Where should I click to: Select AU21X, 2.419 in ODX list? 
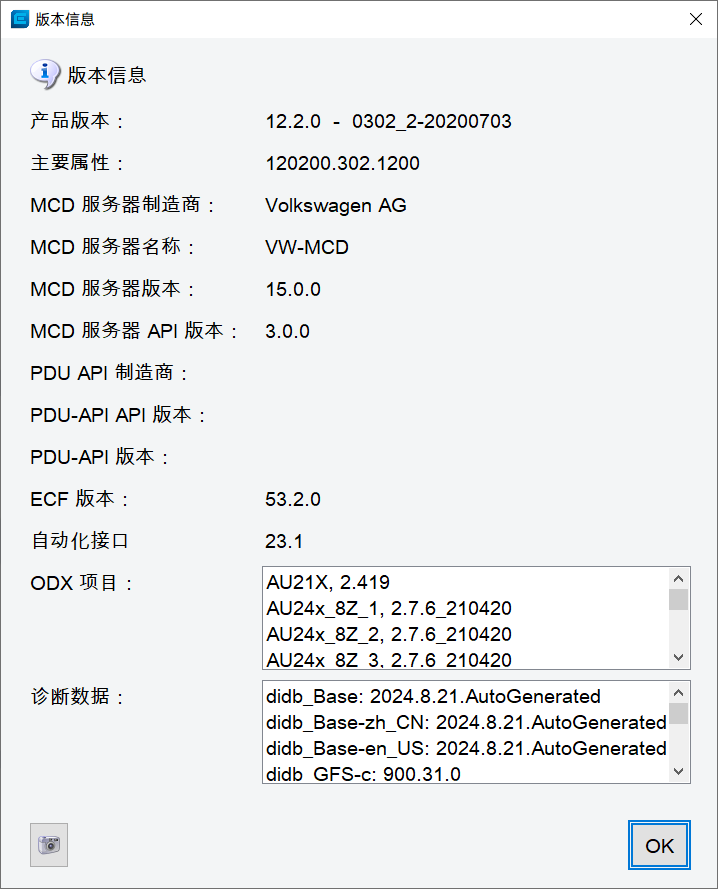pyautogui.click(x=328, y=582)
